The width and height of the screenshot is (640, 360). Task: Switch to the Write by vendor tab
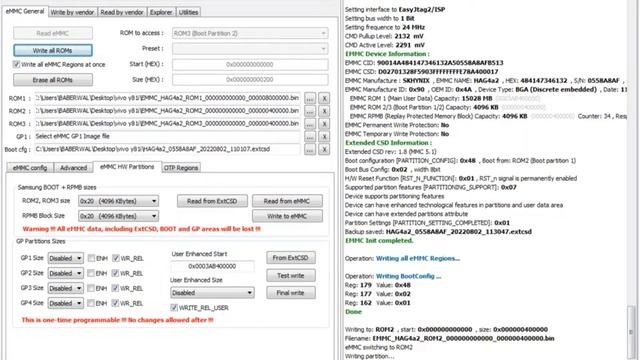tap(72, 12)
